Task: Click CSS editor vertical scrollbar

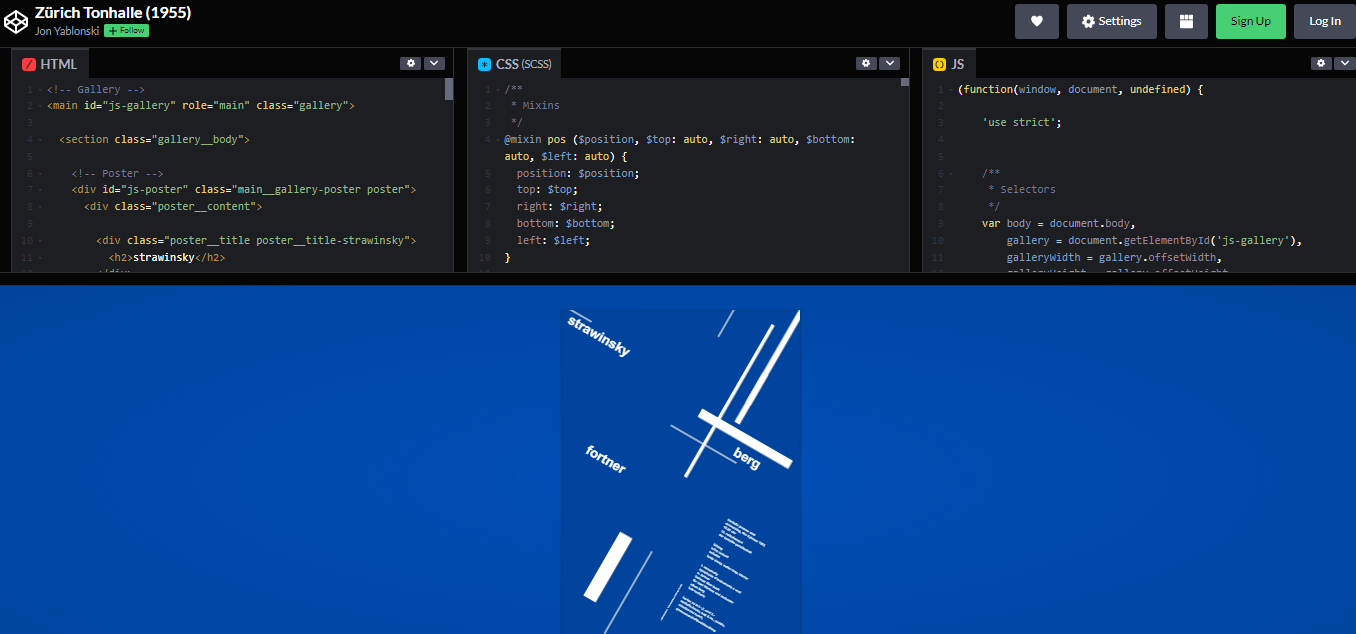Action: (905, 82)
